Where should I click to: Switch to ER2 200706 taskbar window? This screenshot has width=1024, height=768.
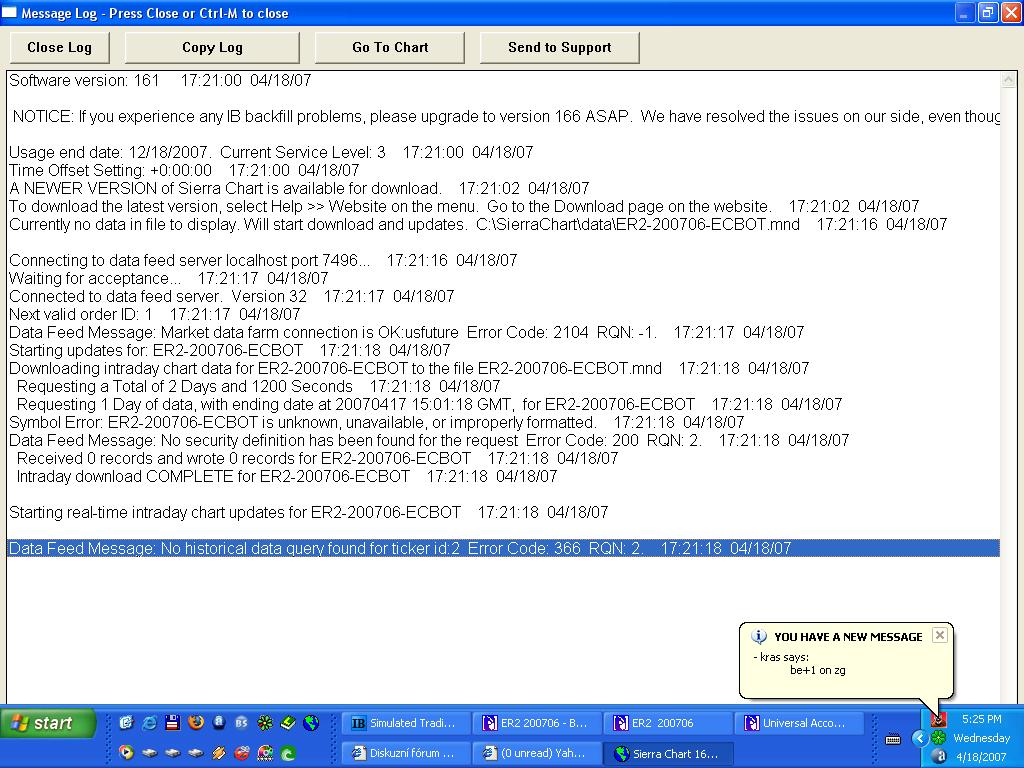pyautogui.click(x=667, y=723)
